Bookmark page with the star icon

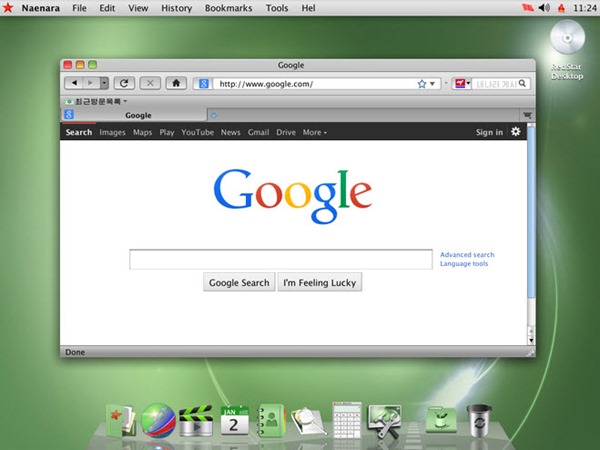tap(422, 84)
